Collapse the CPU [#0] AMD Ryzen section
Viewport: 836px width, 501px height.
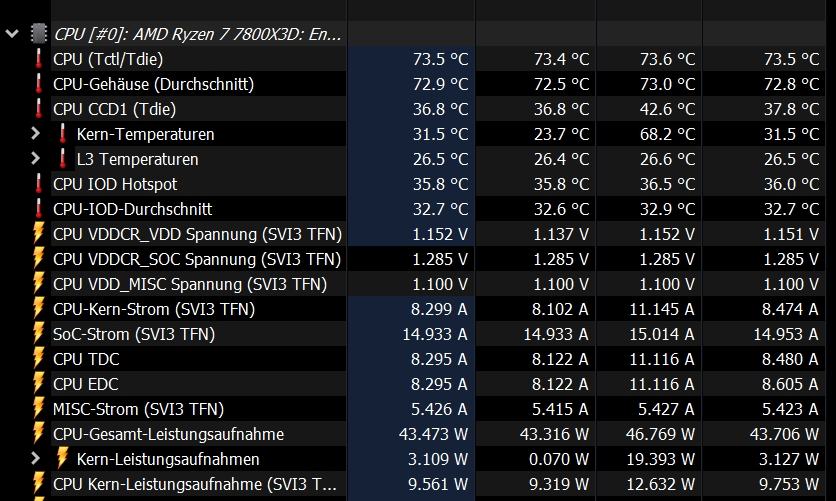(x=12, y=34)
